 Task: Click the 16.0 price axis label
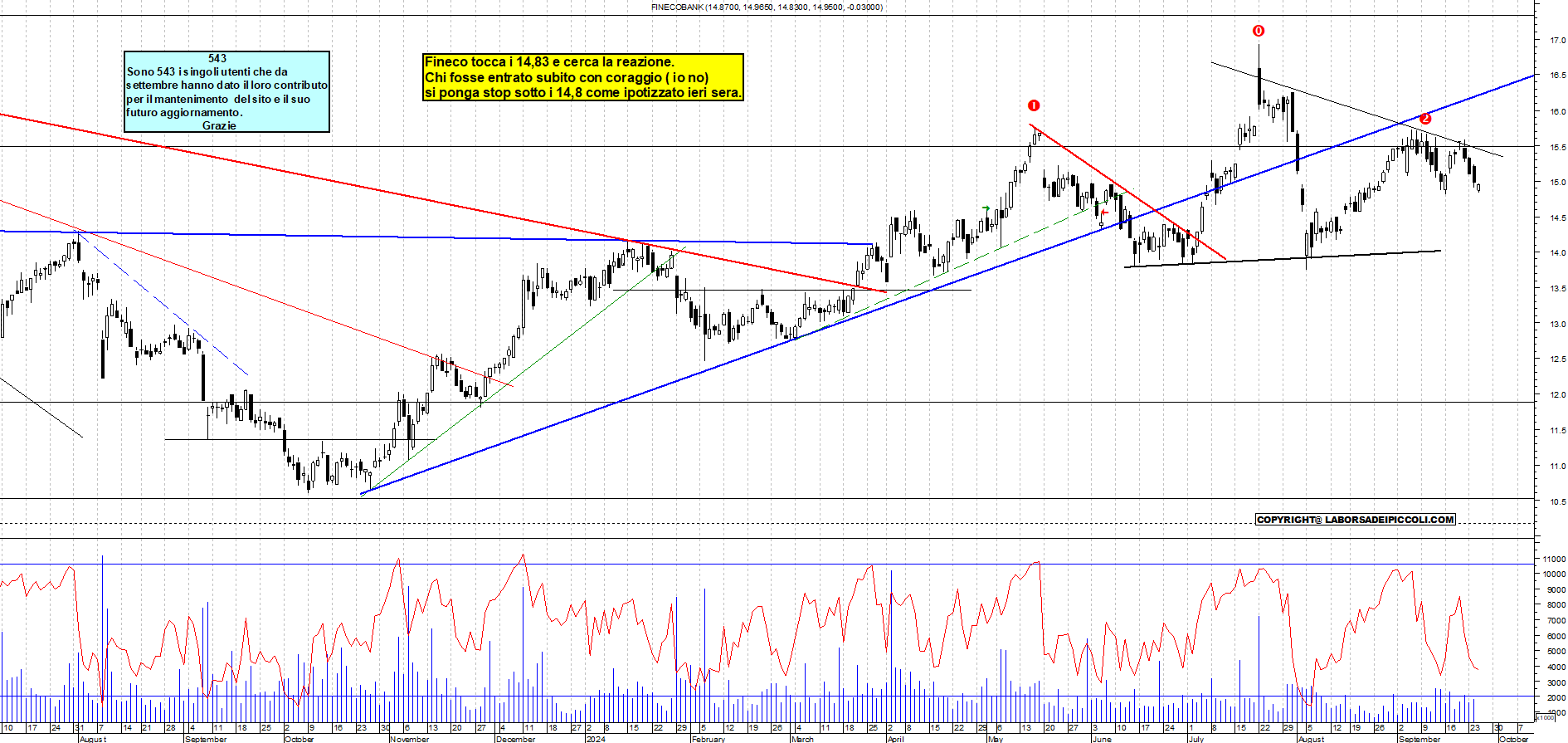tap(1557, 111)
